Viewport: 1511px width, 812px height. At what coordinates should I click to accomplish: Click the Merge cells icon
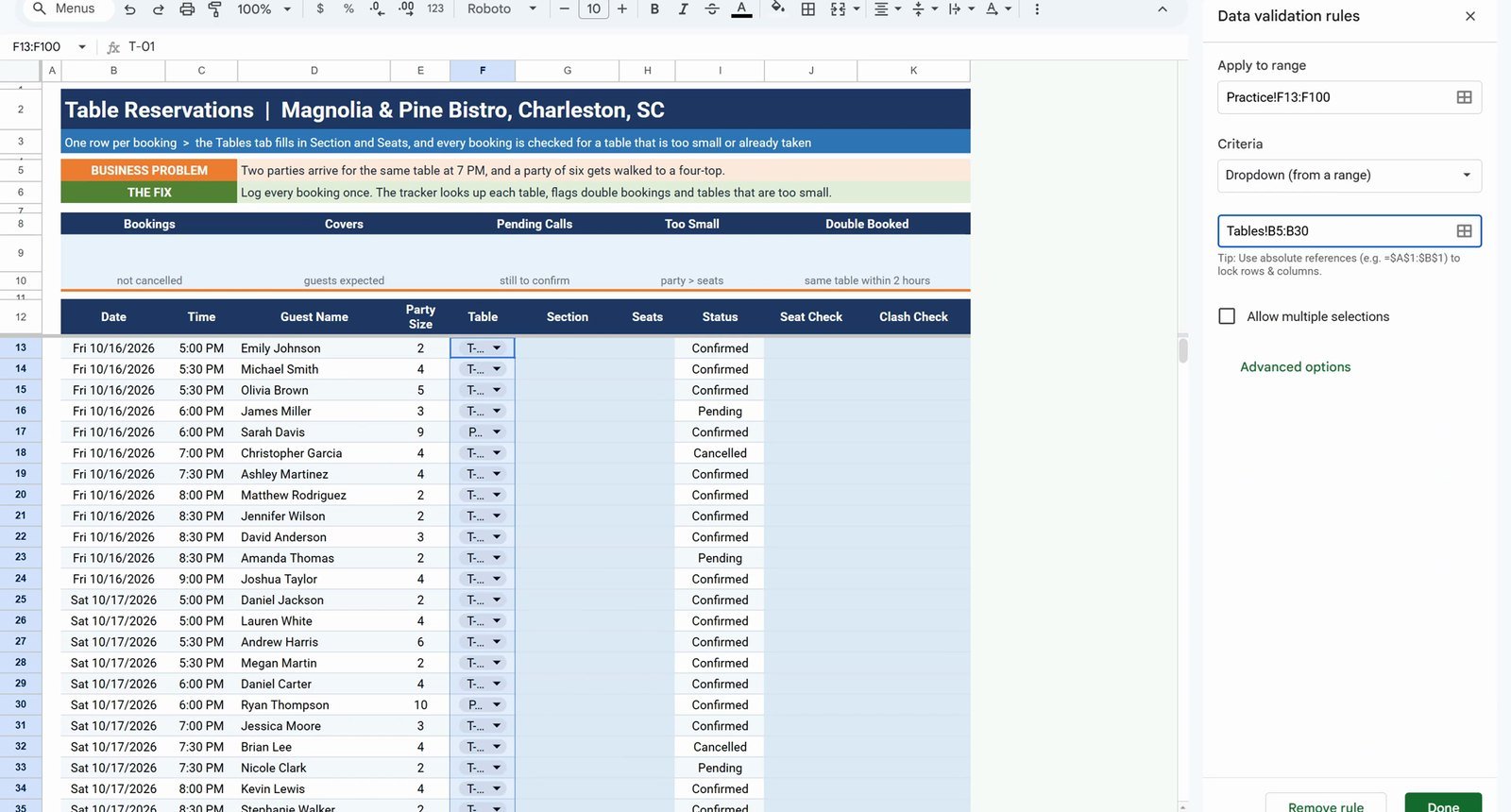[838, 9]
